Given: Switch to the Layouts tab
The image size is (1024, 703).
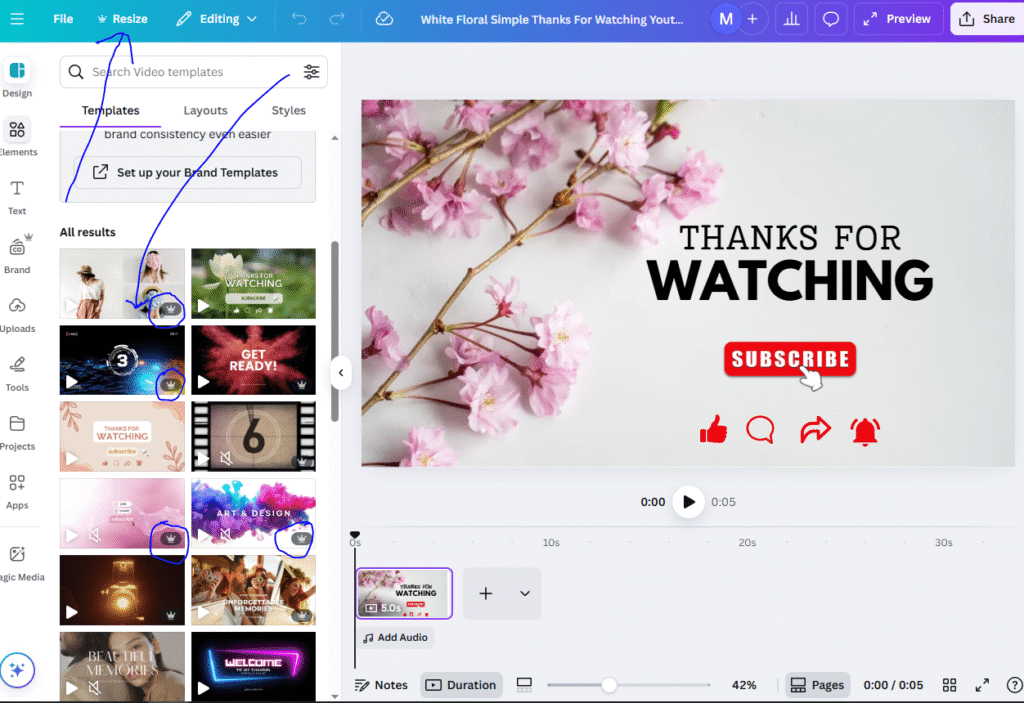Looking at the screenshot, I should pos(205,110).
